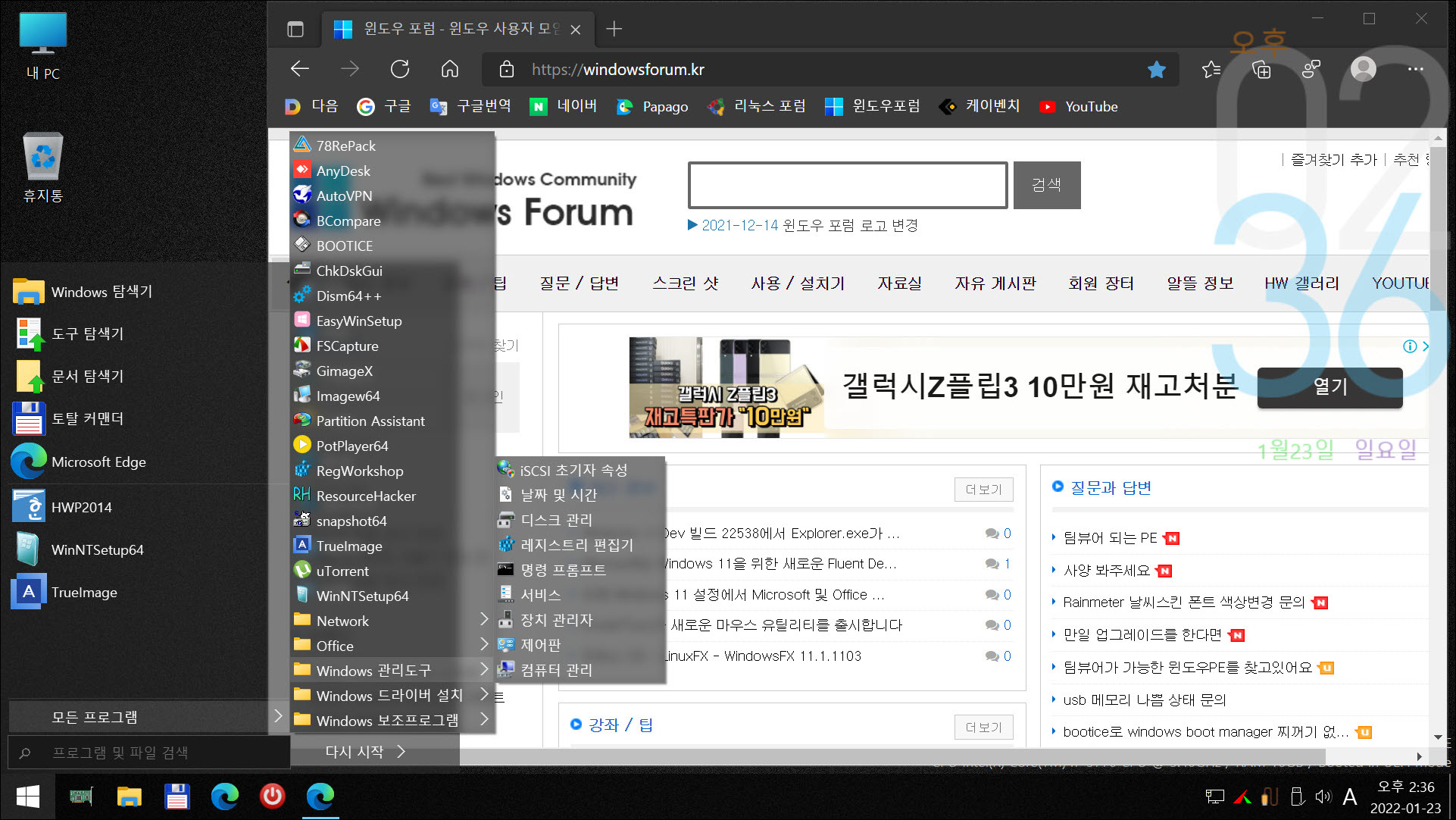Screen dimensions: 1456x820
Task: Start FSCapture screen capture tool
Action: (392, 346)
